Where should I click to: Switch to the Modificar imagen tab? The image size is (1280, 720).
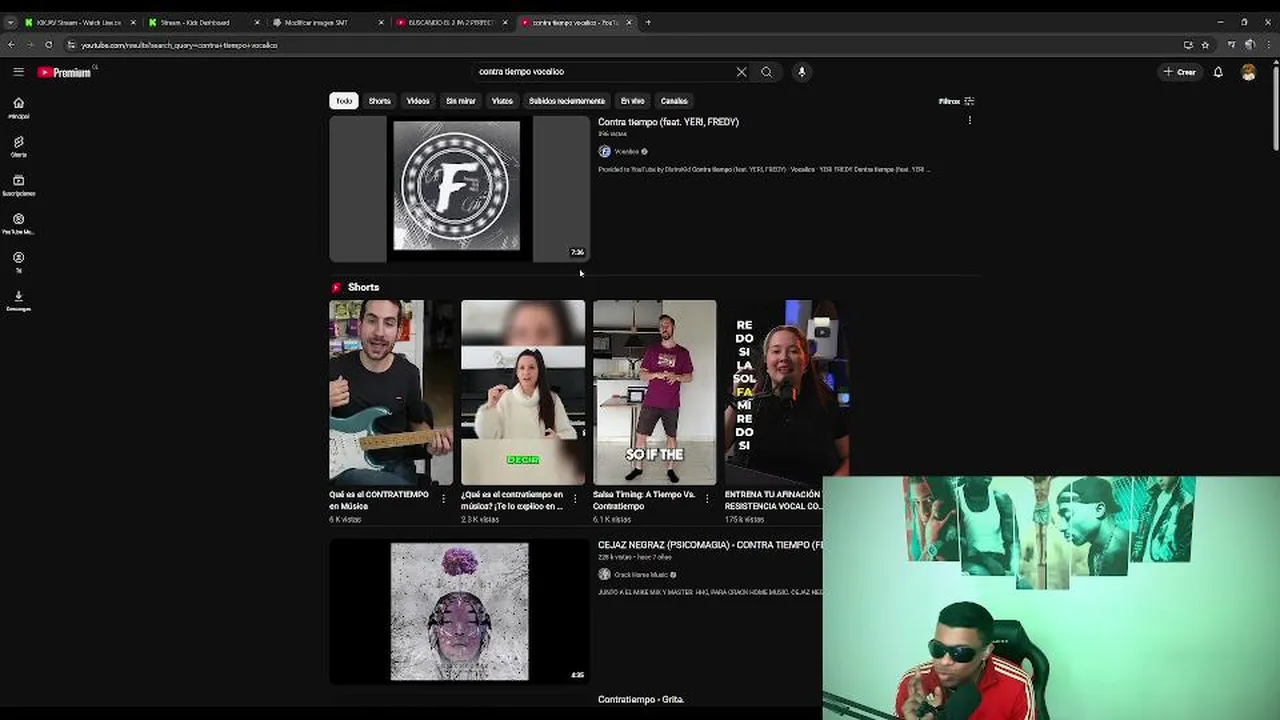coord(326,22)
